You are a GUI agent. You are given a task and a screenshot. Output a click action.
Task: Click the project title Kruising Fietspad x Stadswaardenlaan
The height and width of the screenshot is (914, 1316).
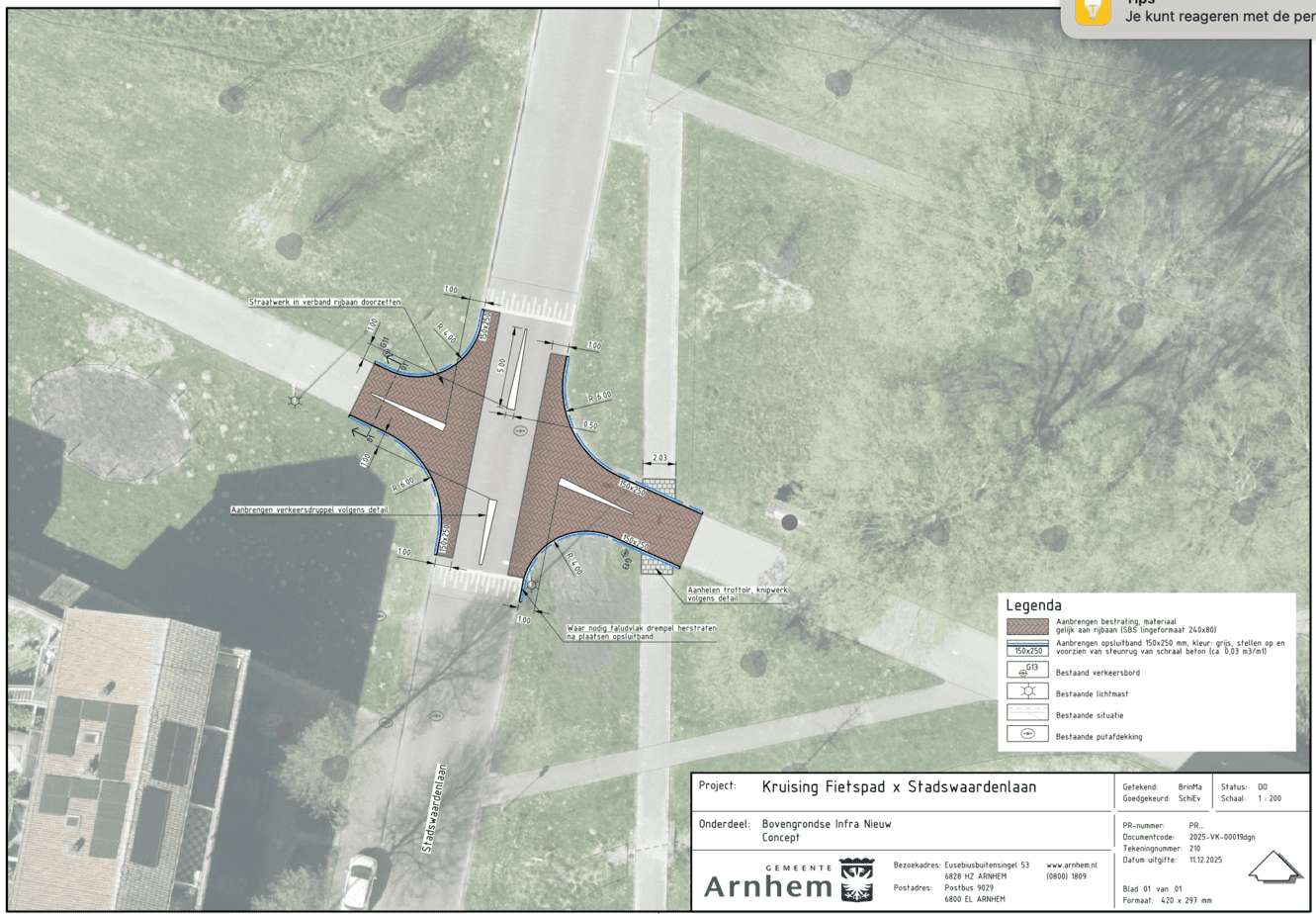(x=899, y=787)
